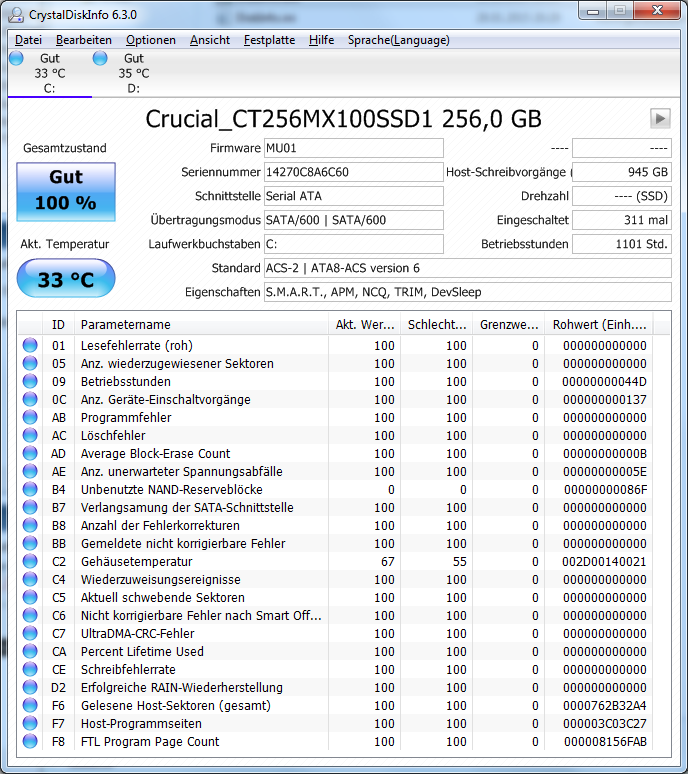This screenshot has height=774, width=688.
Task: Click the Akt. Wer... column header
Action: 365,324
